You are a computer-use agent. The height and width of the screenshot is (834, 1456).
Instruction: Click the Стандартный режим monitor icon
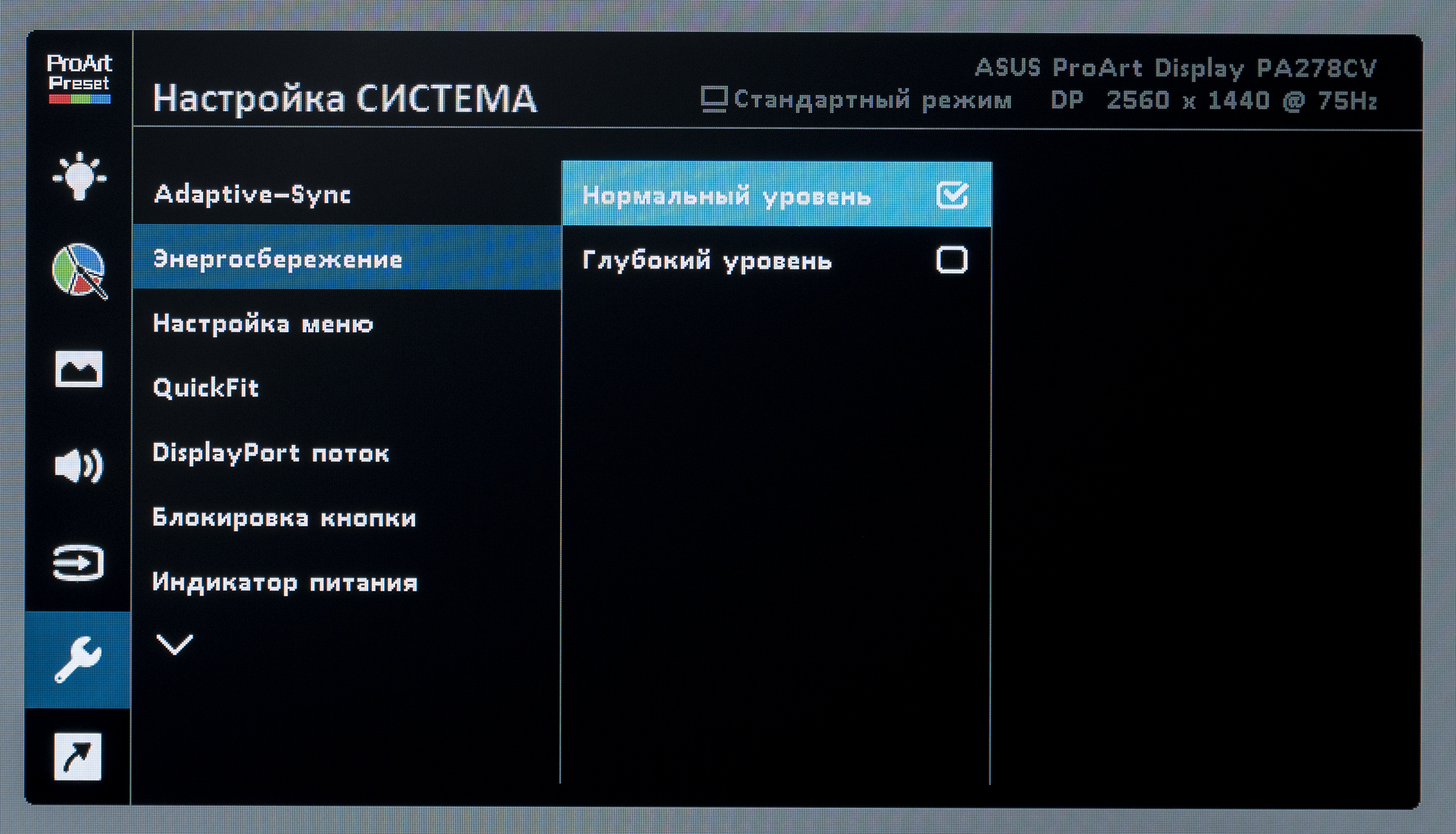pos(713,100)
